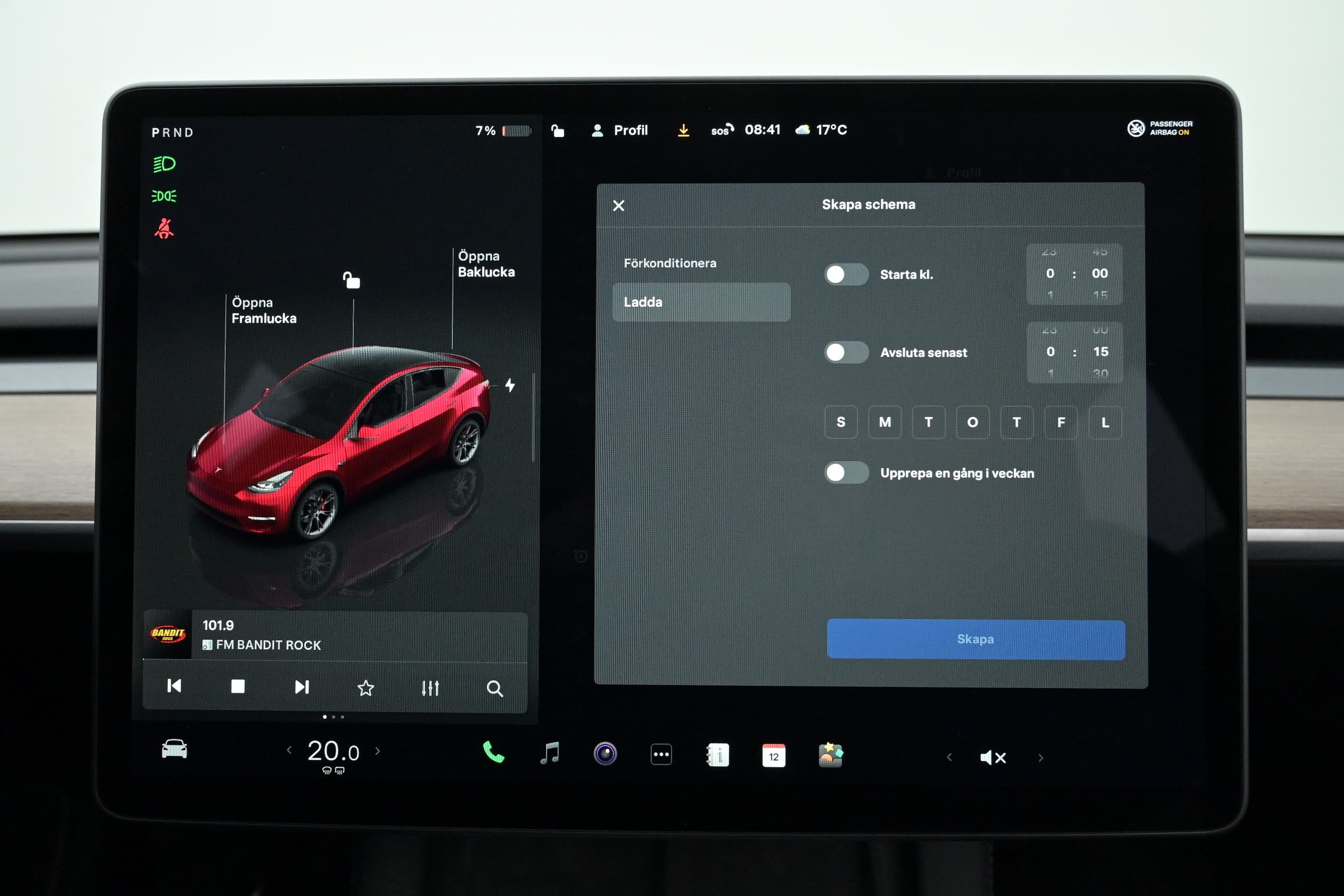The image size is (1344, 896).
Task: Tap Öppna Baklucka label
Action: point(485,264)
